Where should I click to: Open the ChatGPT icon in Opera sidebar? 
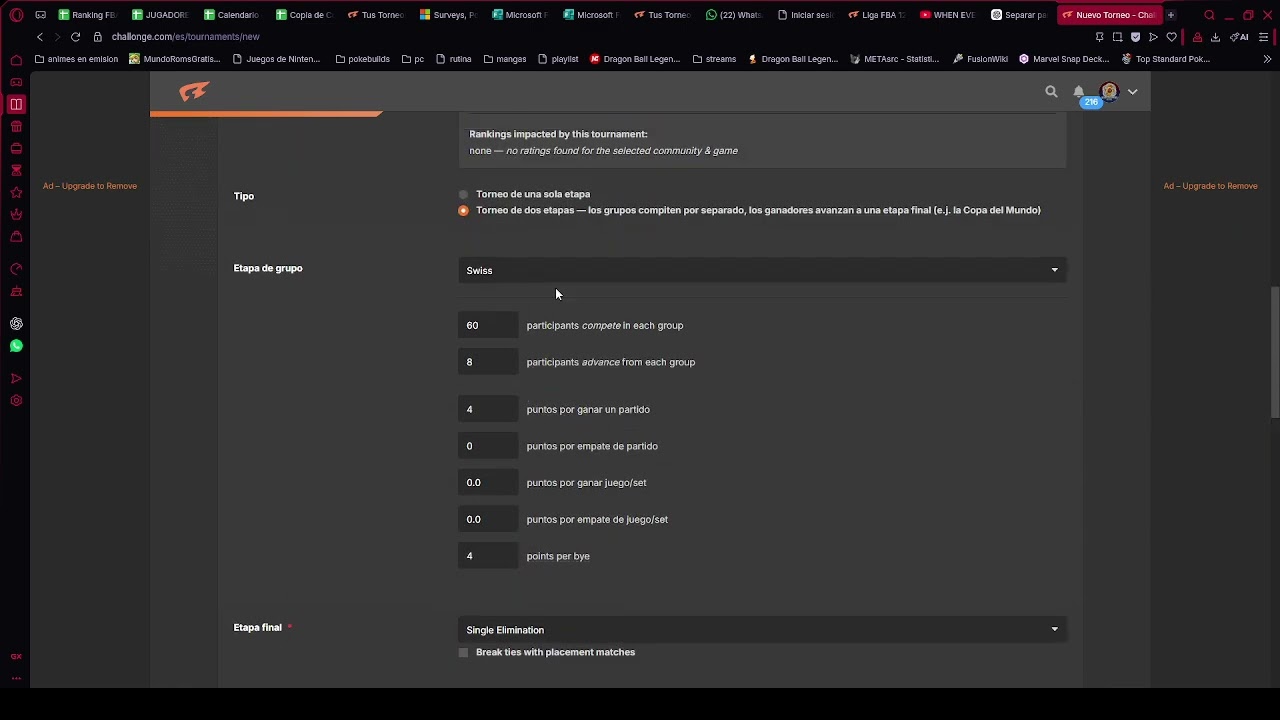click(x=16, y=324)
